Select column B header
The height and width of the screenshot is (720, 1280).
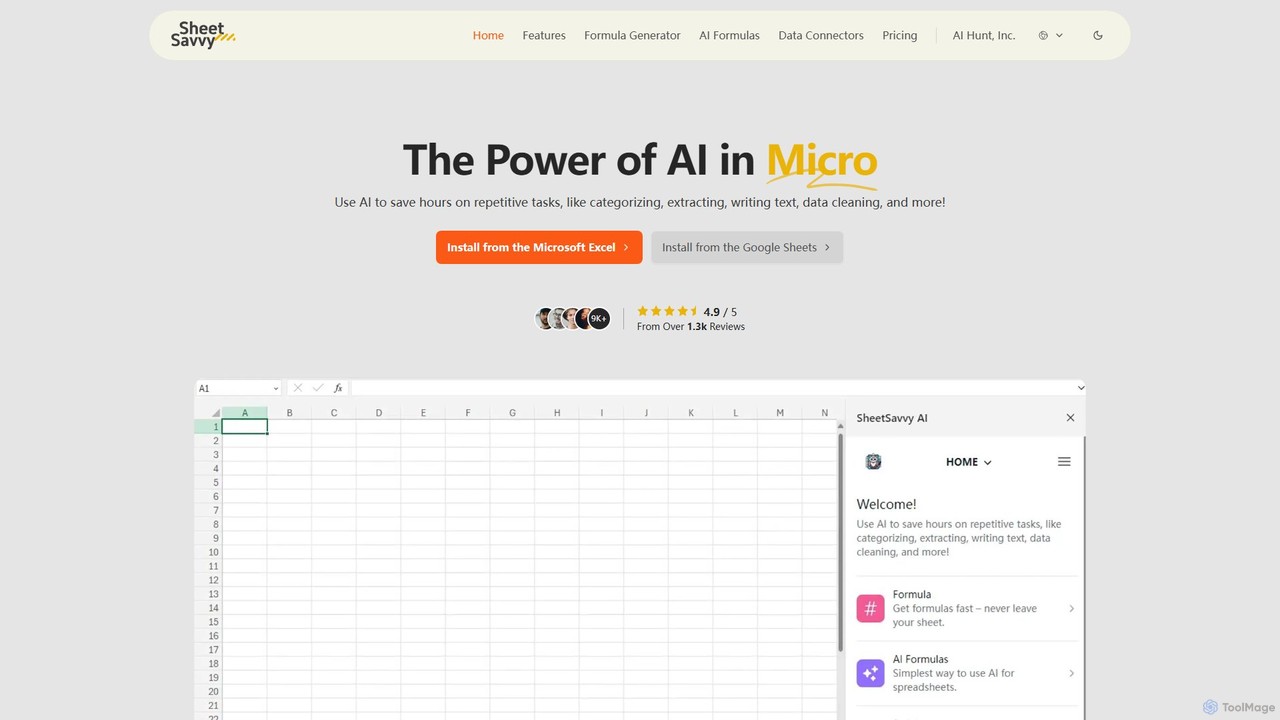click(x=290, y=412)
